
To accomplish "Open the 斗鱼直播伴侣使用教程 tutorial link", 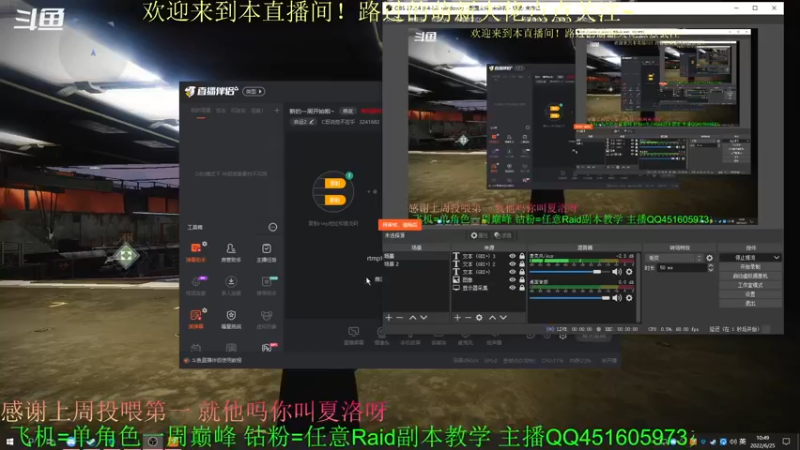I will click(216, 360).
